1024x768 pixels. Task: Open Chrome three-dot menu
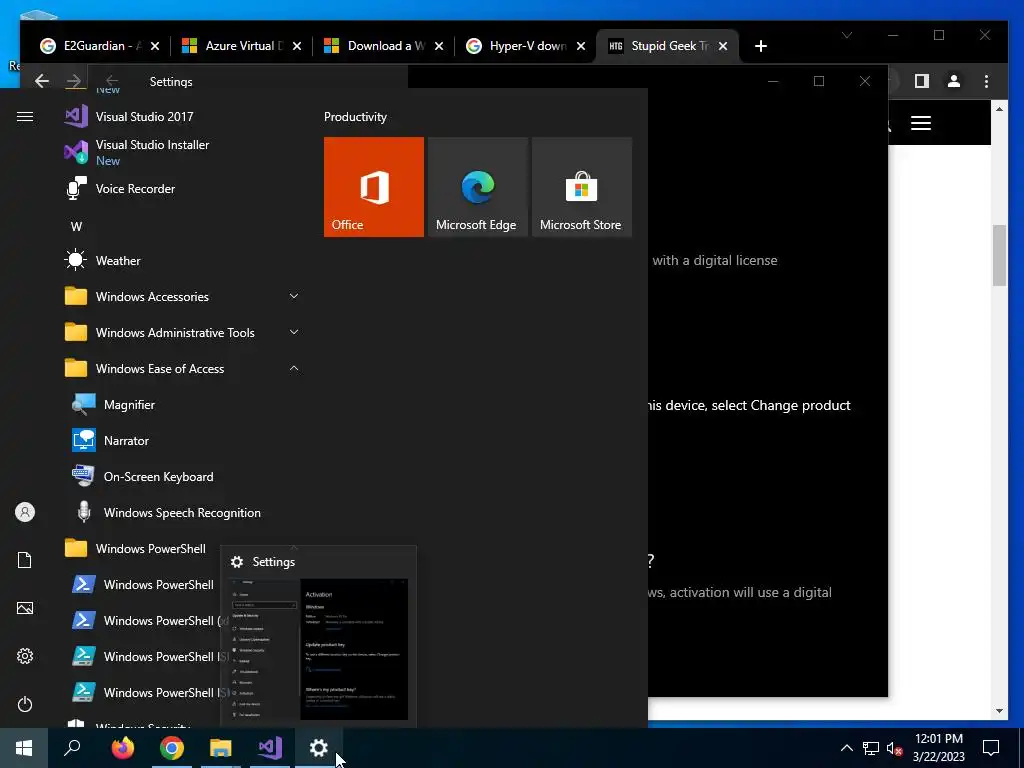click(986, 81)
